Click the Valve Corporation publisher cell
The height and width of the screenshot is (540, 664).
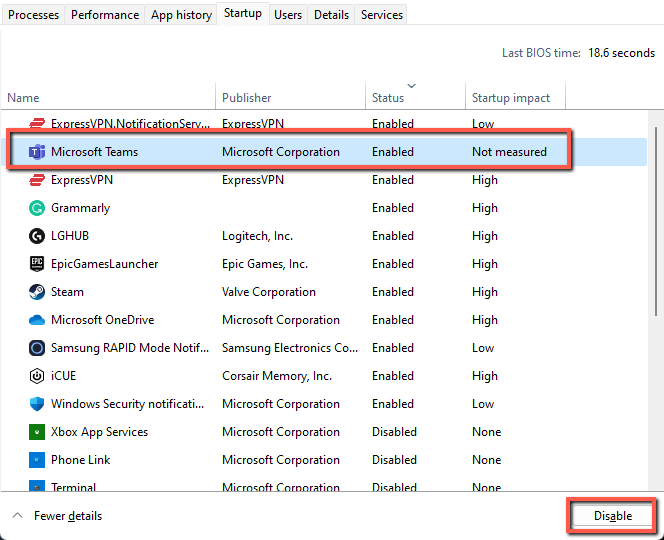(269, 292)
